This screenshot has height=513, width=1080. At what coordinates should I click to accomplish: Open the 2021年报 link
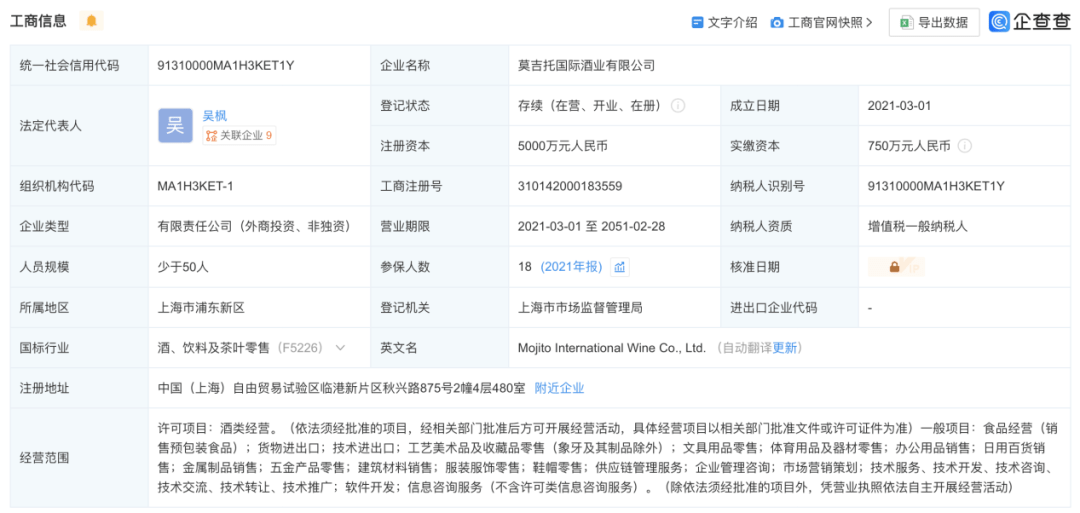571,267
